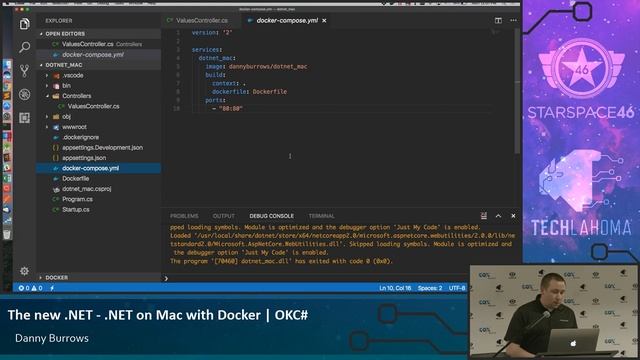
Task: Open appsettings.Development.json
Action: point(99,147)
